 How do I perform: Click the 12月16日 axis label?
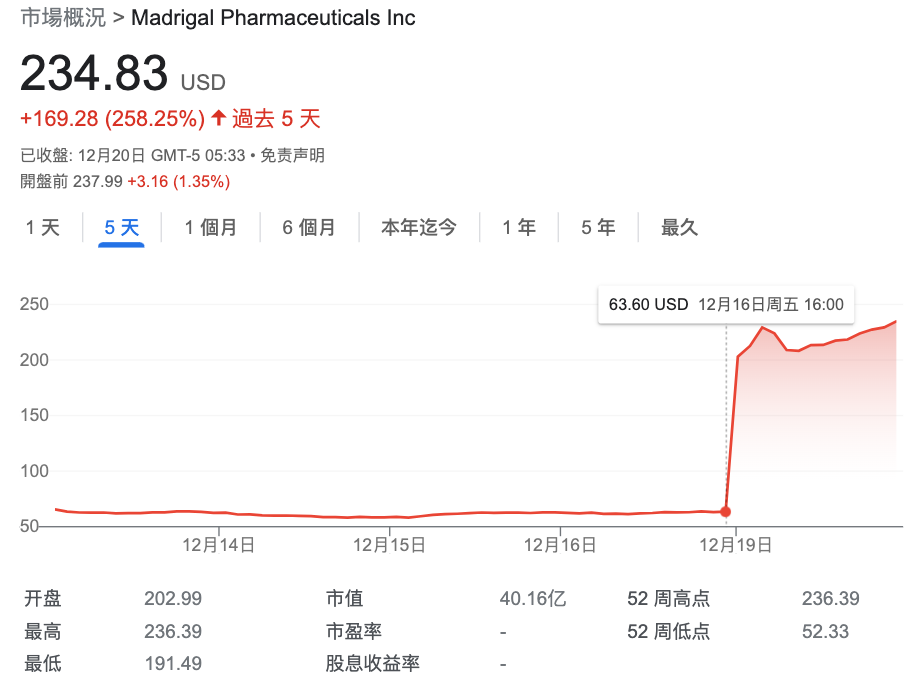560,545
